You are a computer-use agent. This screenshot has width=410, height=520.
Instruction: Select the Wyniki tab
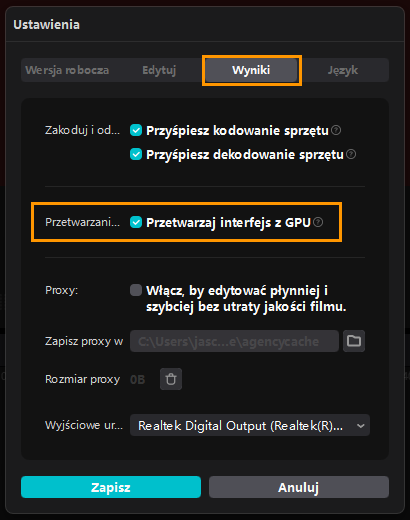(x=251, y=70)
